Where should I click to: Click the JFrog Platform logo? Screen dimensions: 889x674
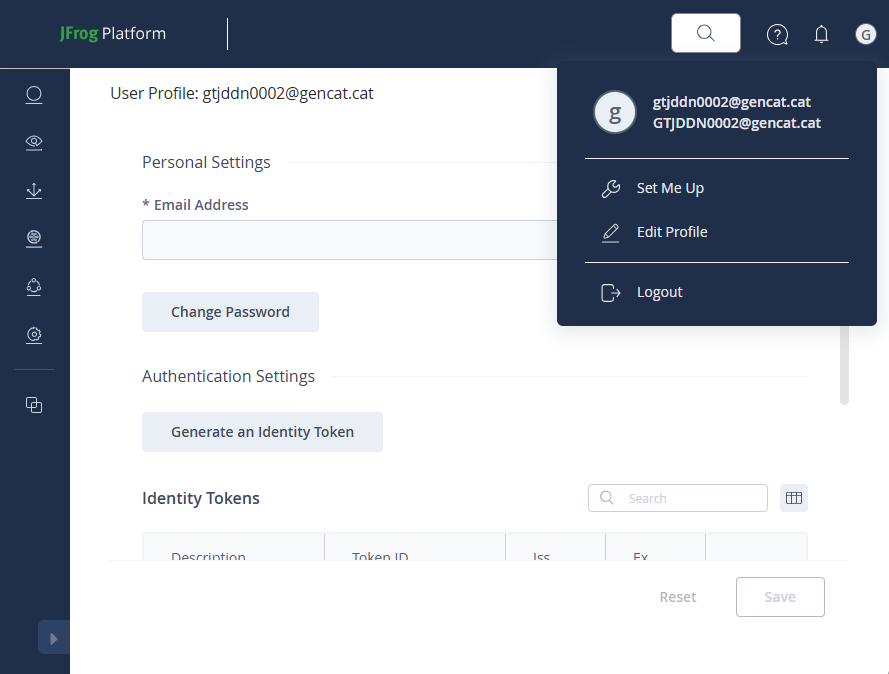[x=112, y=33]
